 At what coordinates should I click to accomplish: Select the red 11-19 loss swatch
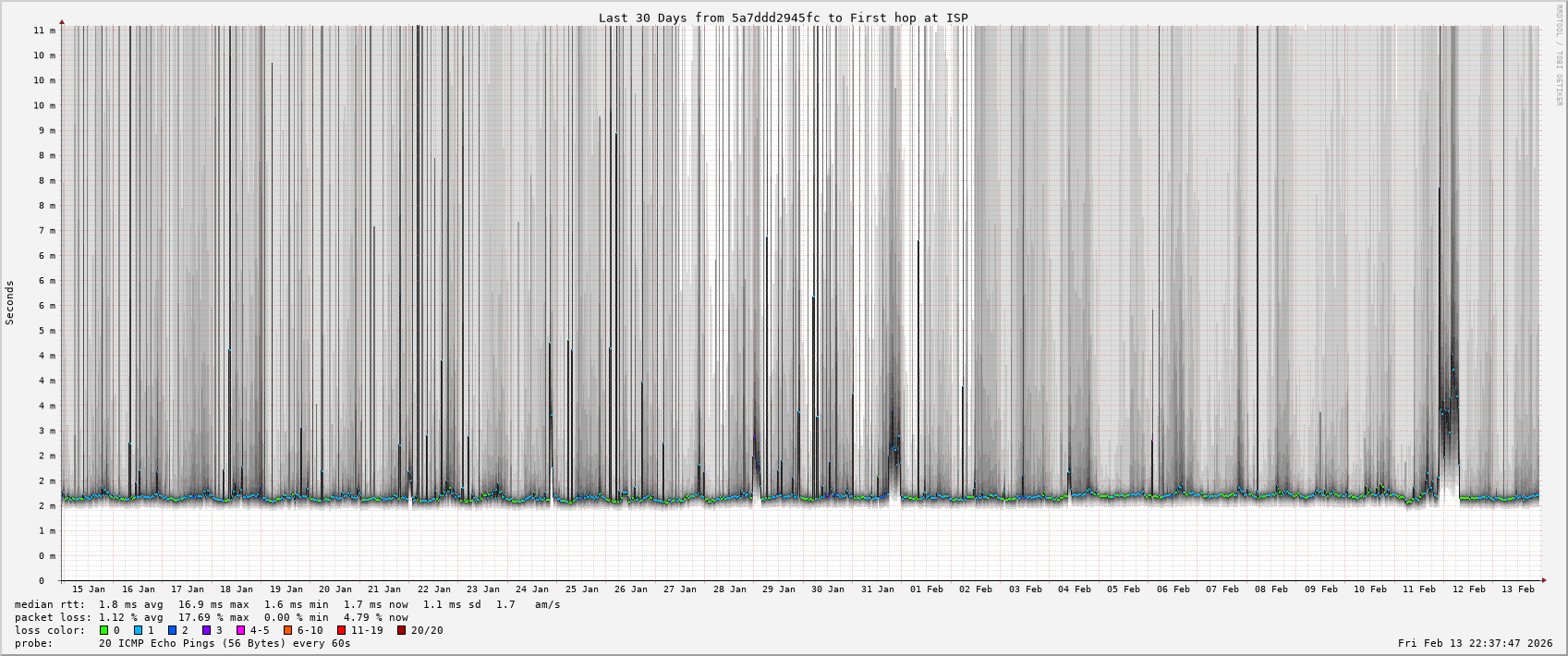[x=342, y=630]
